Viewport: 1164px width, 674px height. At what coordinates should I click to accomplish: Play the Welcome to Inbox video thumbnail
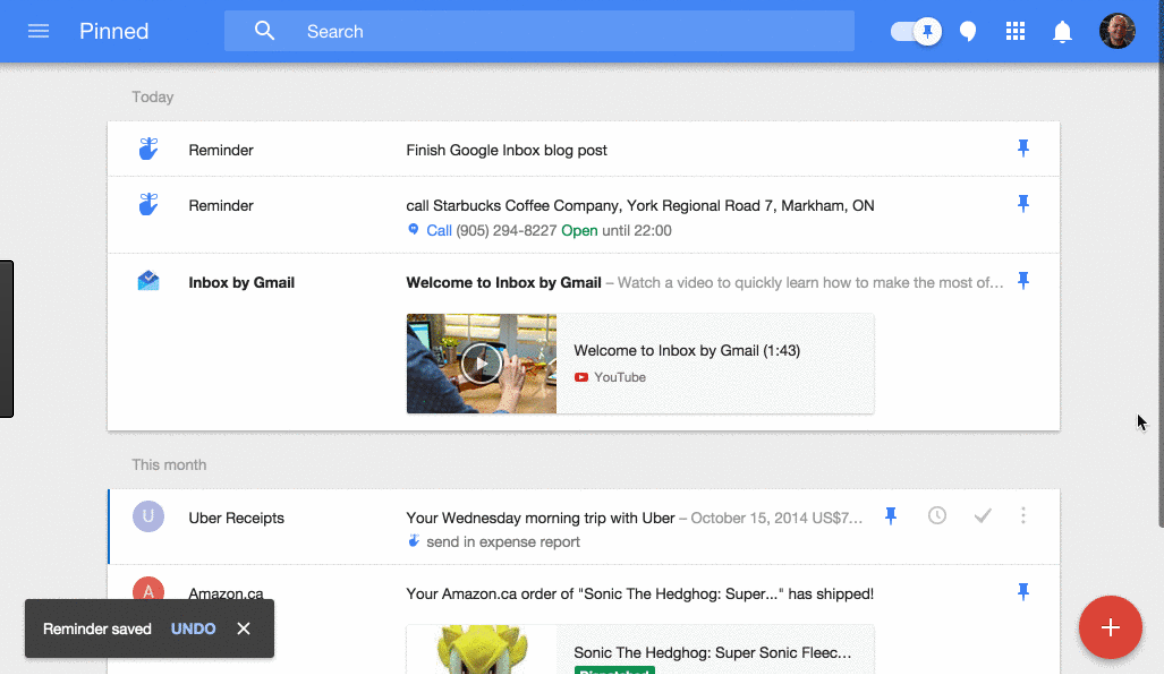481,364
